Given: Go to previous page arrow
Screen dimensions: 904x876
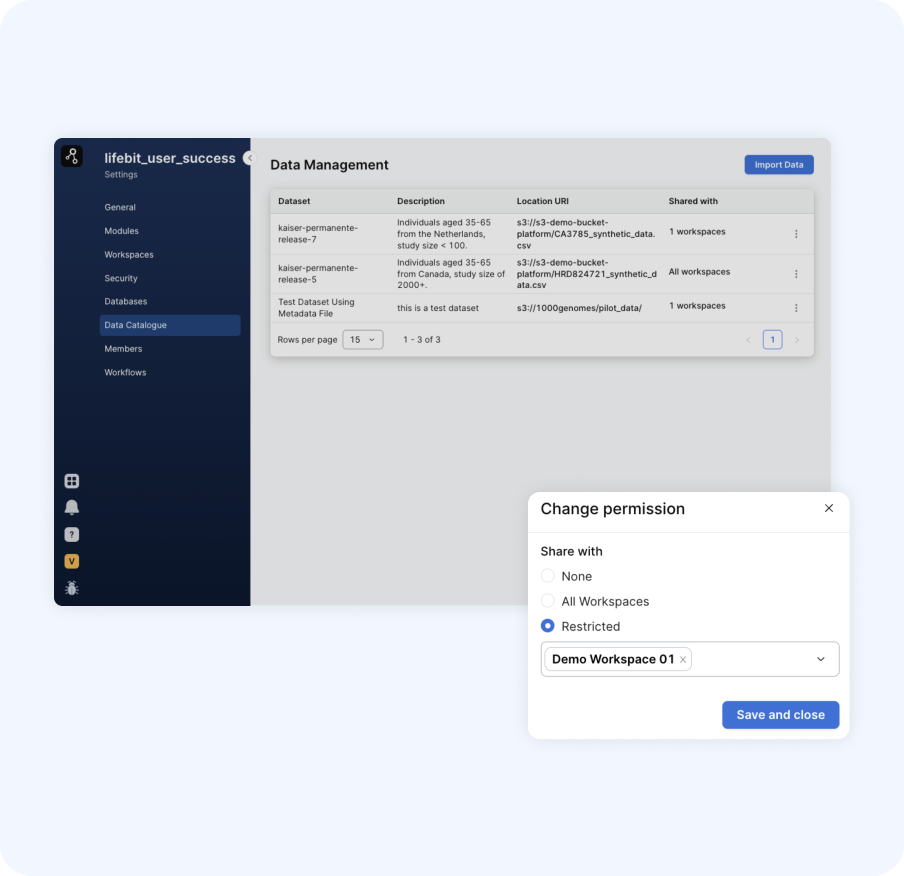Looking at the screenshot, I should click(x=748, y=340).
